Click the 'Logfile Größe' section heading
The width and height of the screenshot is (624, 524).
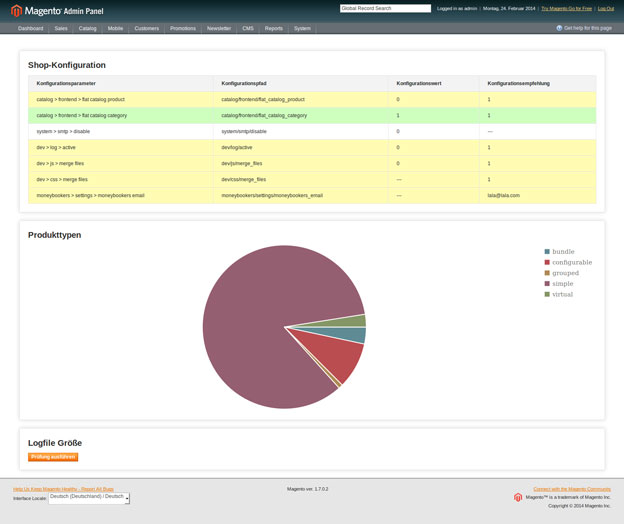55,443
